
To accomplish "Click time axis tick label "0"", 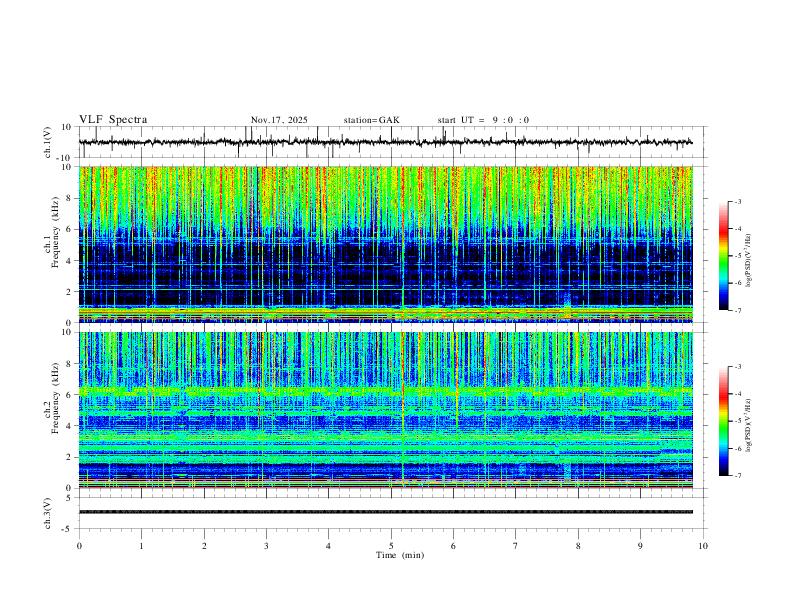I will (x=79, y=546).
